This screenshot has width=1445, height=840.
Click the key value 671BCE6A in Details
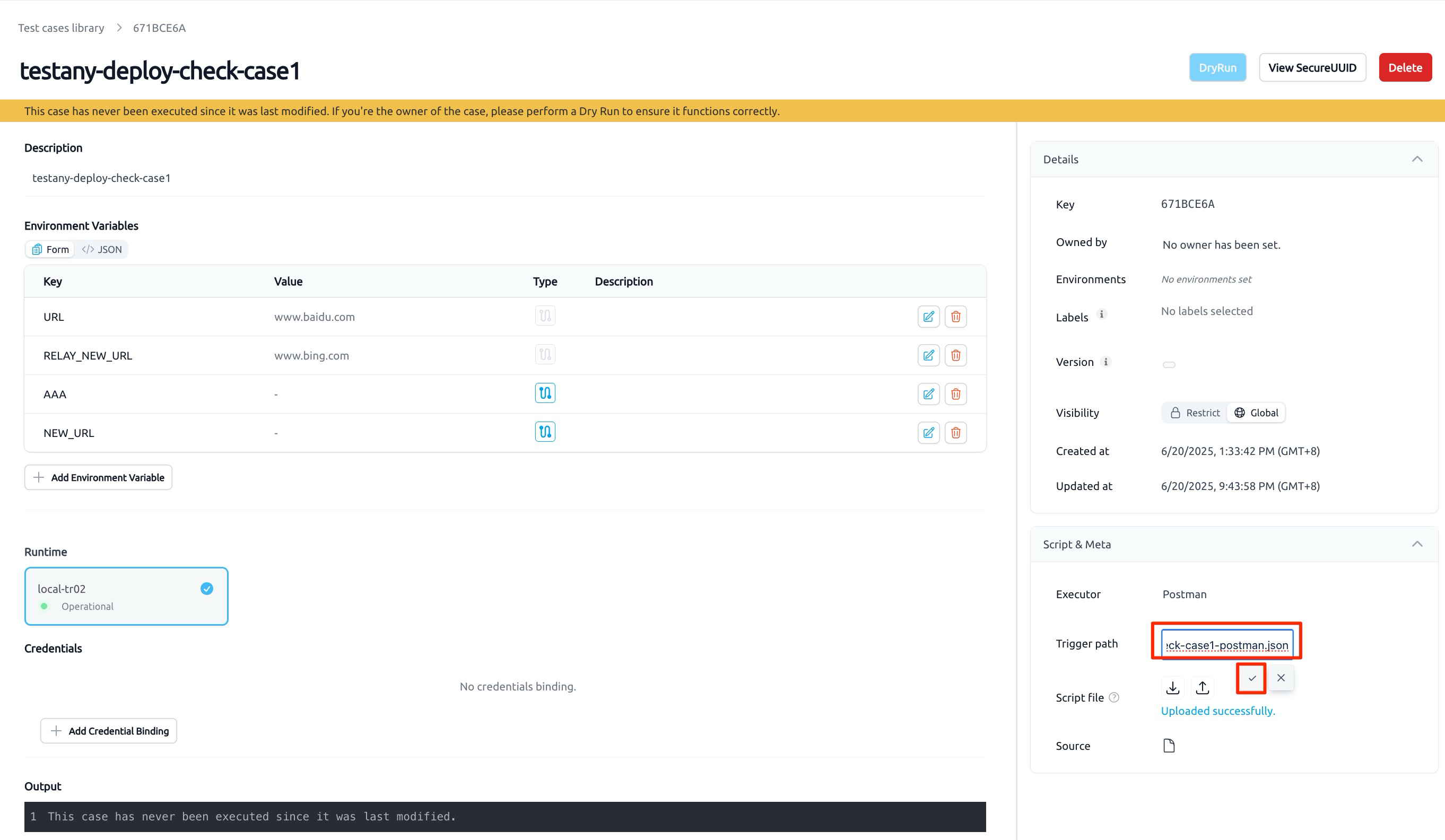tap(1188, 204)
